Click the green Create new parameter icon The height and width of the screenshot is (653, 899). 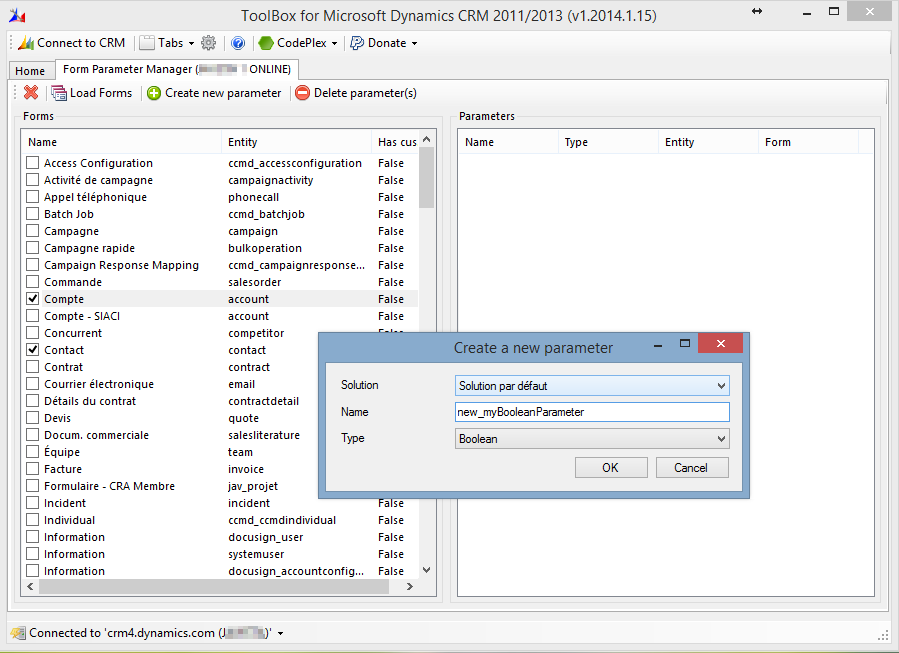coord(154,93)
